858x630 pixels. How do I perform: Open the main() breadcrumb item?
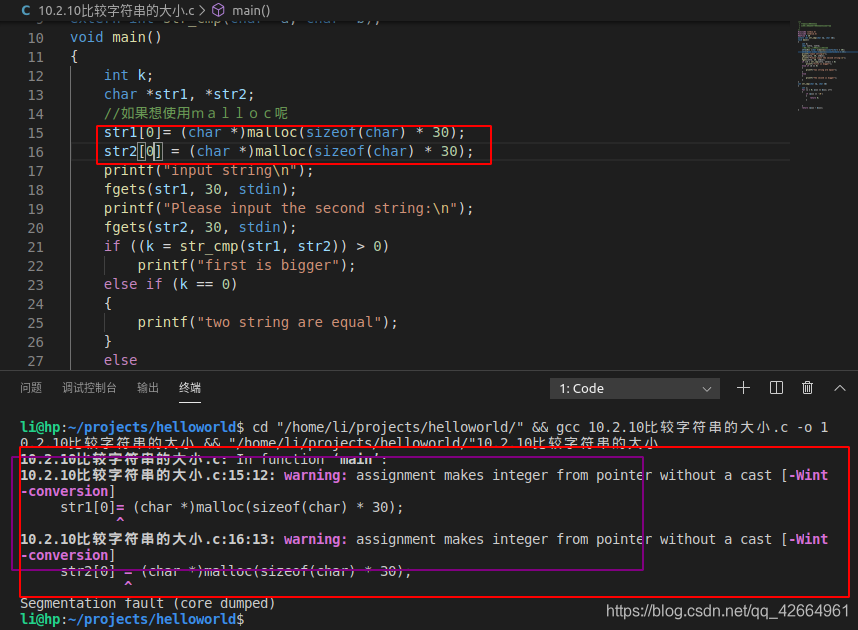pyautogui.click(x=251, y=10)
